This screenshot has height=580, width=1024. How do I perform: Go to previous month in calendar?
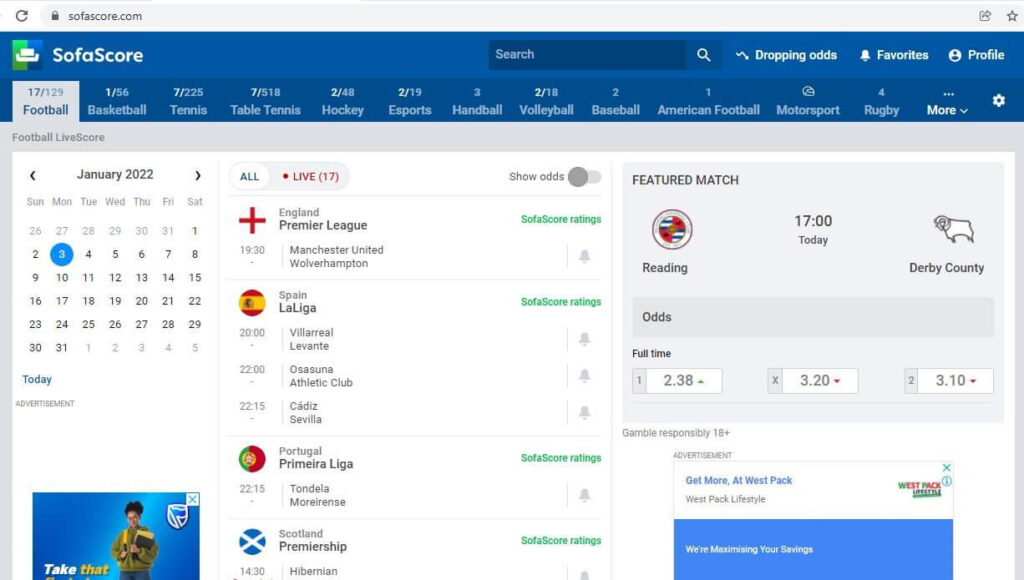[x=33, y=174]
